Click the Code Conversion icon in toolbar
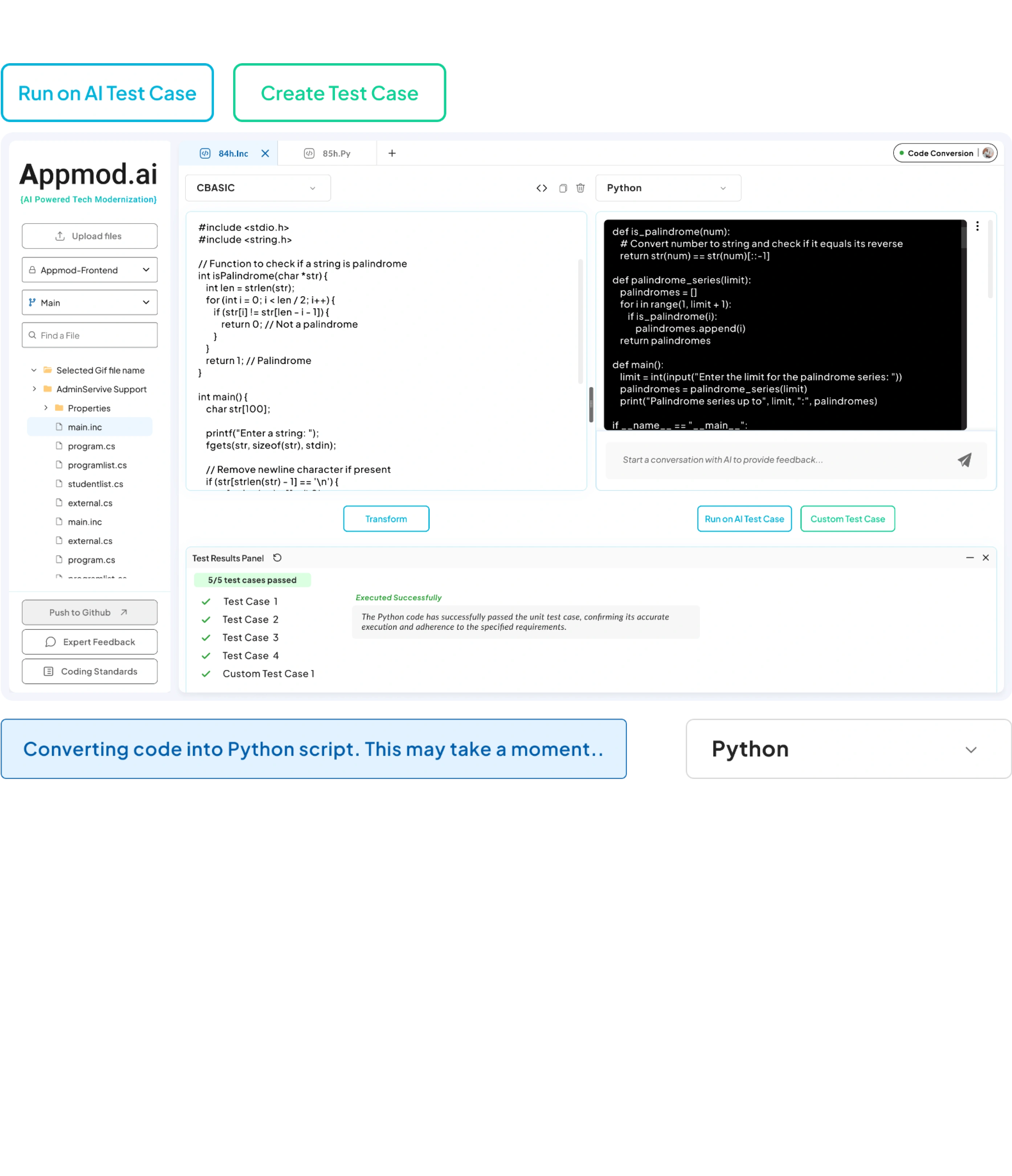Image resolution: width=1012 pixels, height=1176 pixels. 940,153
